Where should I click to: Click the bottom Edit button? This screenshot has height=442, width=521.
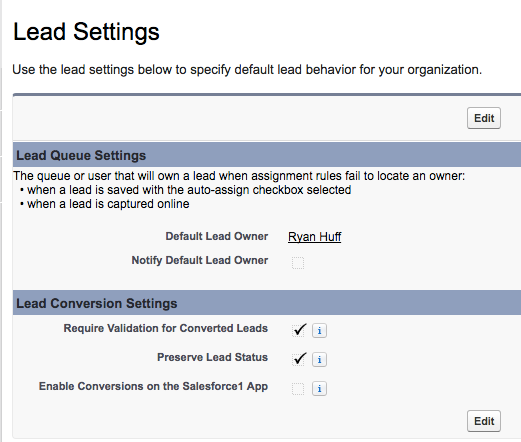tap(484, 421)
